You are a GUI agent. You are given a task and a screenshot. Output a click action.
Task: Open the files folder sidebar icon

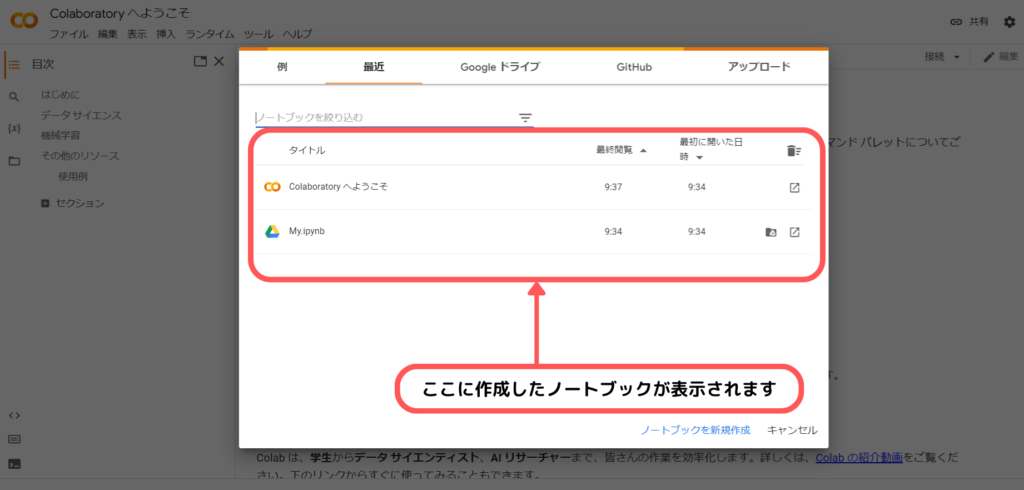(x=14, y=161)
